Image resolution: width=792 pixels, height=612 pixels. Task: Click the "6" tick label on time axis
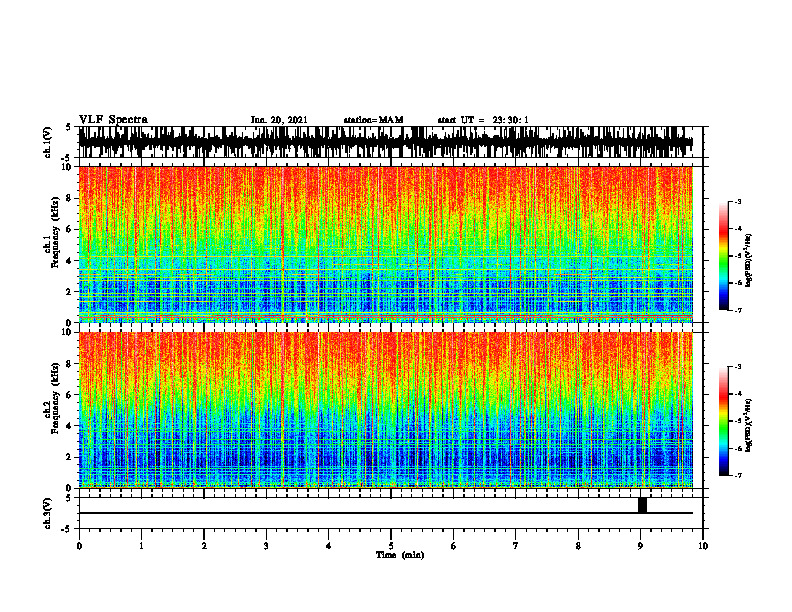pos(454,546)
